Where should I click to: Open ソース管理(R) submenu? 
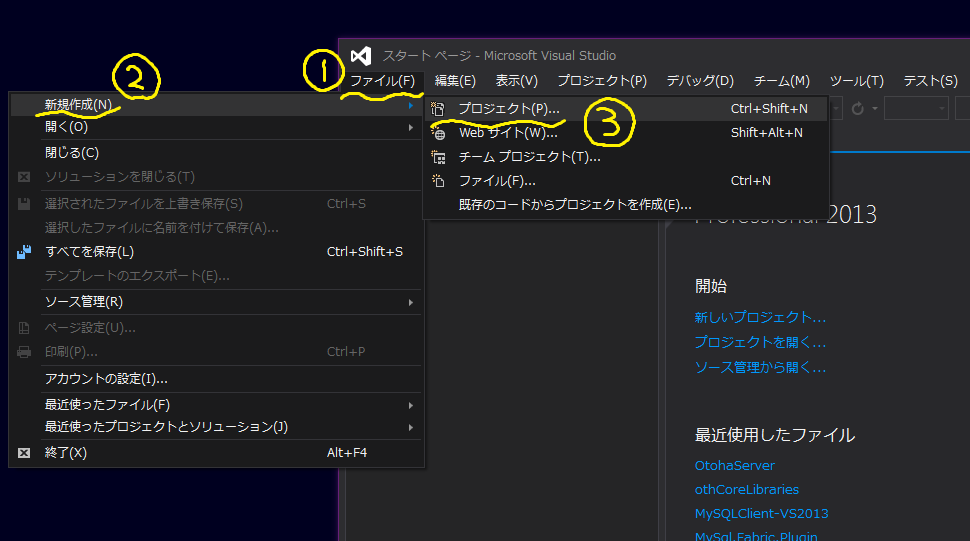coord(216,302)
